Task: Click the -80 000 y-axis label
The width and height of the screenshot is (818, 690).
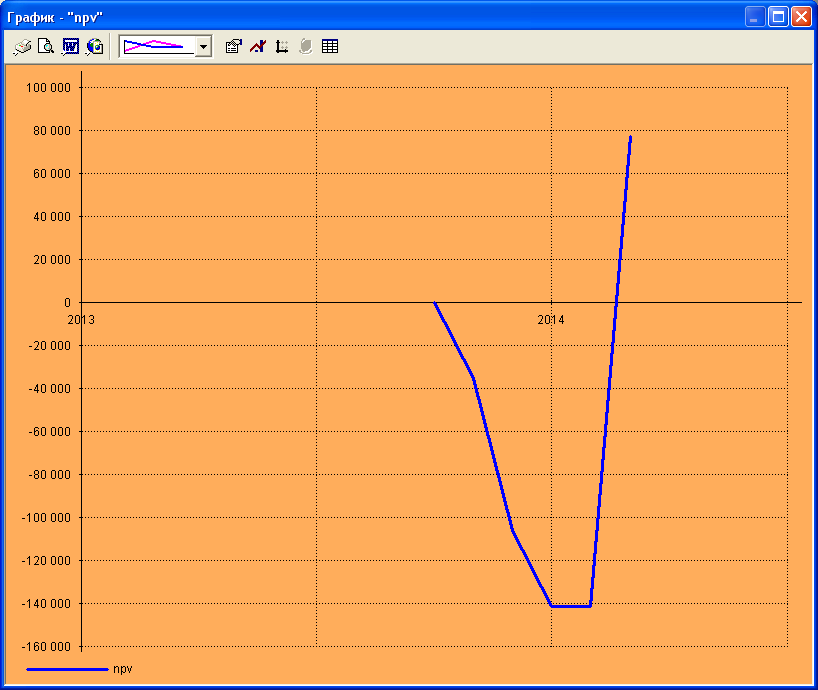Action: pos(49,475)
